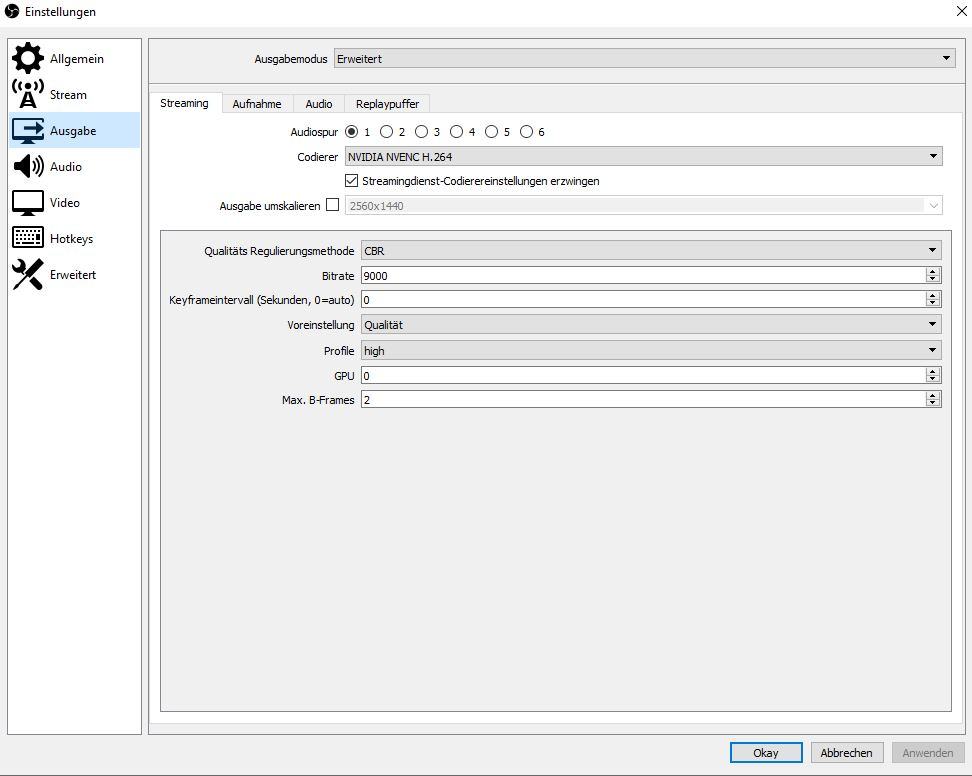Switch to the Replaypuffer tab
This screenshot has width=972, height=776.
pos(387,104)
